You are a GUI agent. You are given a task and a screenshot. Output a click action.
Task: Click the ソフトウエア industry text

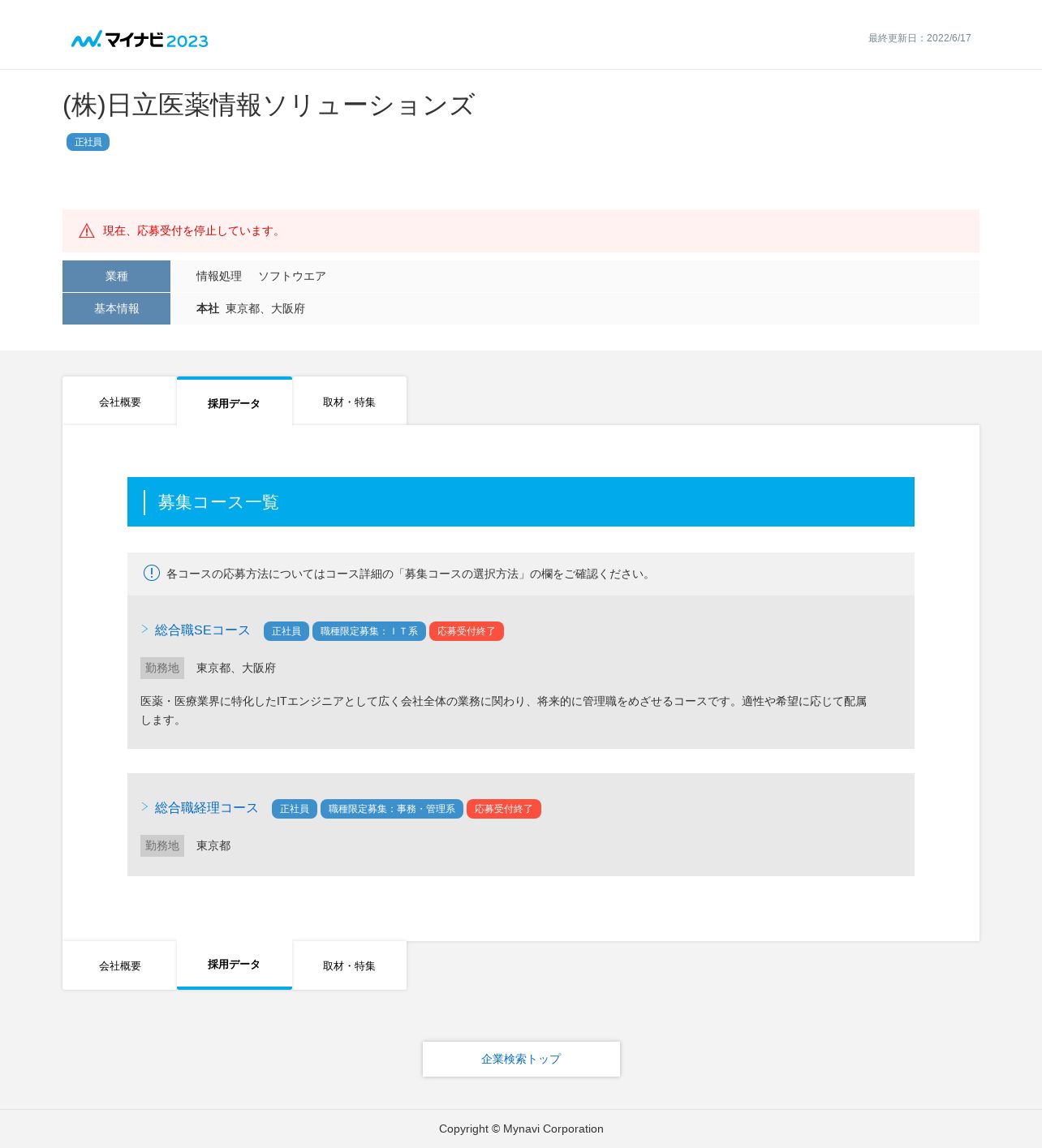pyautogui.click(x=292, y=276)
